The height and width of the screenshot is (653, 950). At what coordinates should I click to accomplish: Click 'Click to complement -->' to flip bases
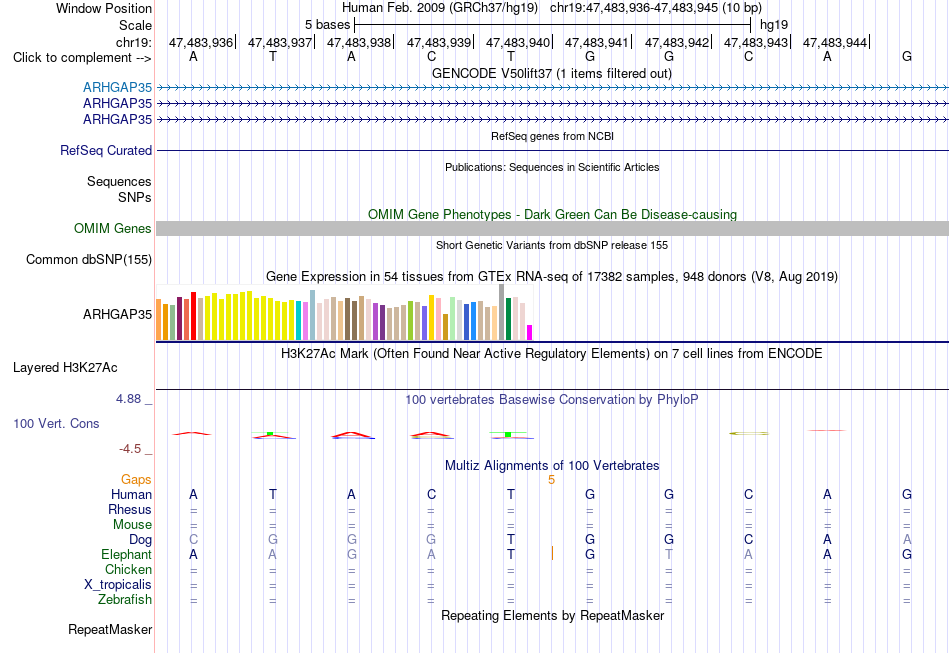point(82,58)
